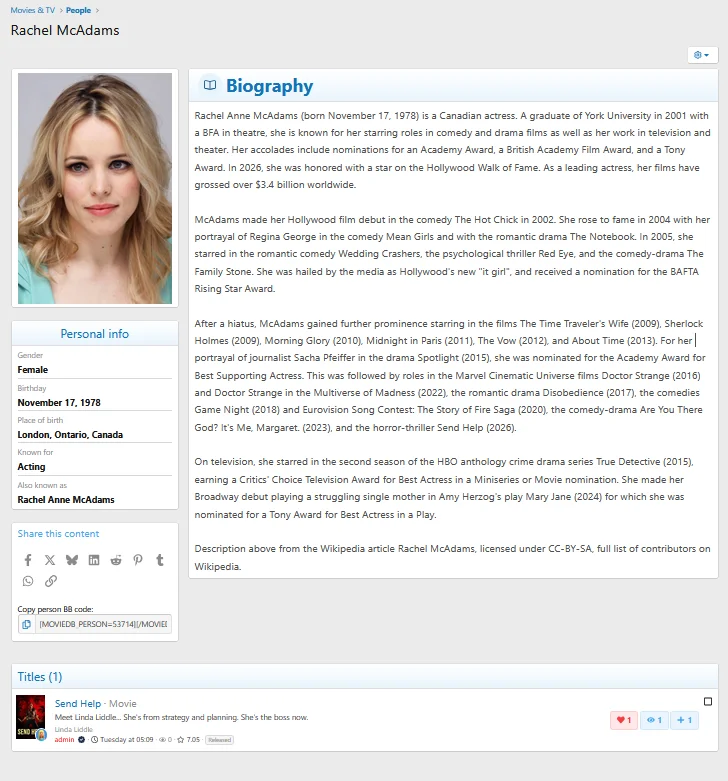
Task: Click the Linda Liddle character name
Action: [74, 729]
